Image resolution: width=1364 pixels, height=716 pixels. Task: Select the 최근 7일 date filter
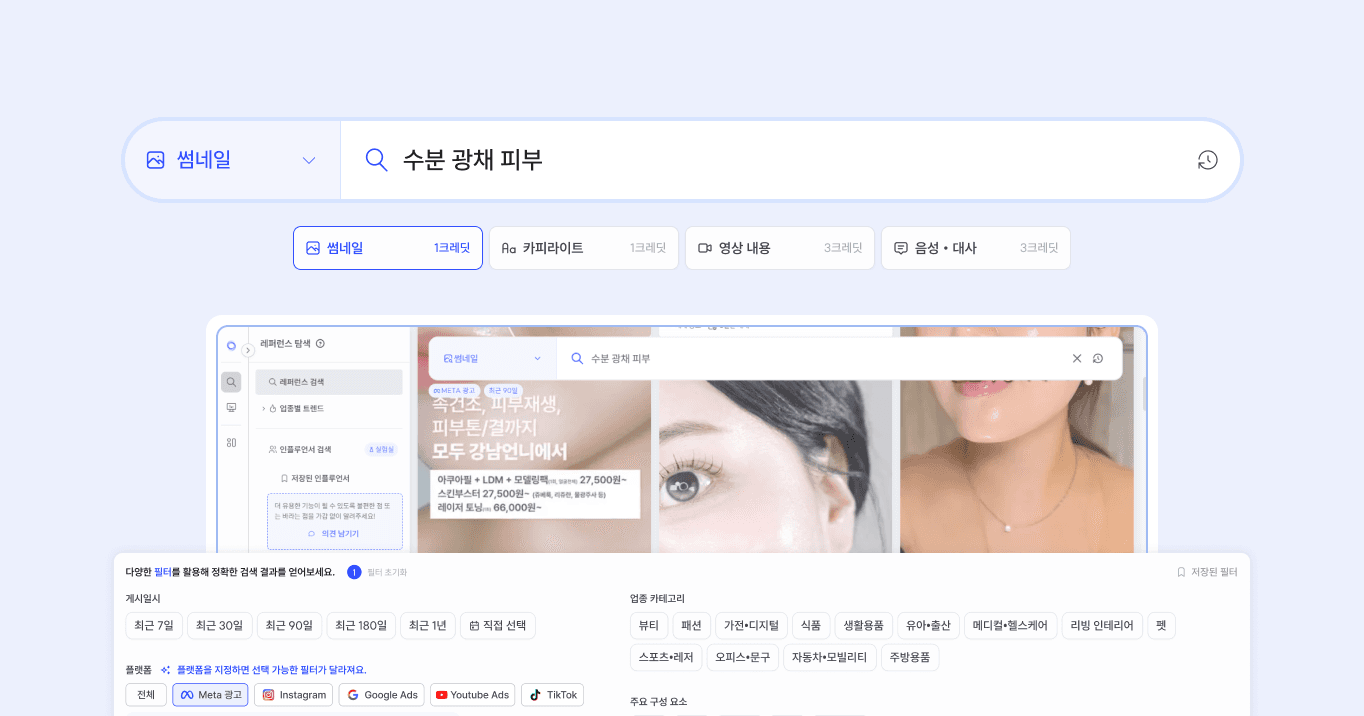point(154,626)
